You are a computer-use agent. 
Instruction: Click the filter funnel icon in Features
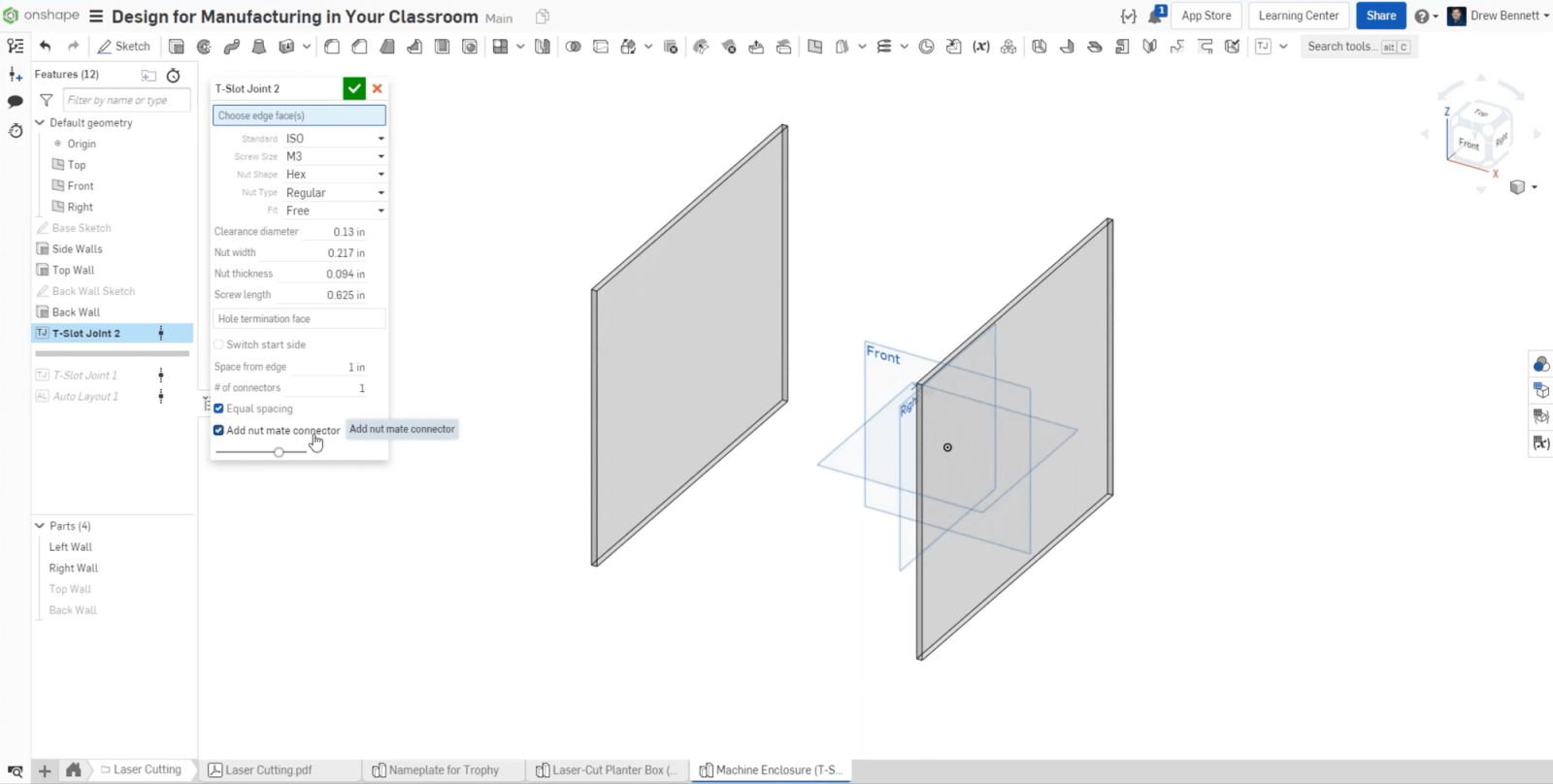46,100
